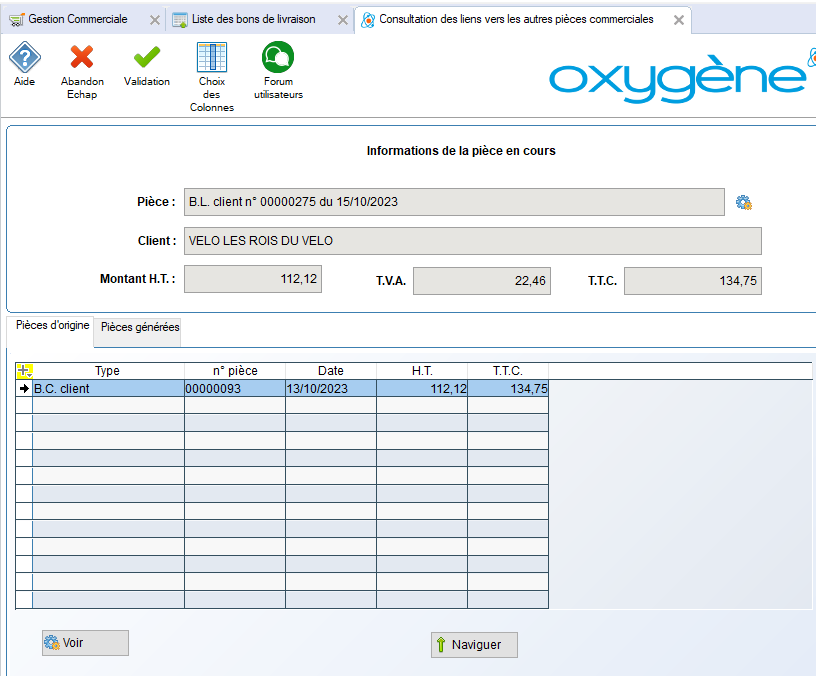This screenshot has height=676, width=816.
Task: Click the Client field VELO LES ROIS DU VELO
Action: coord(472,241)
